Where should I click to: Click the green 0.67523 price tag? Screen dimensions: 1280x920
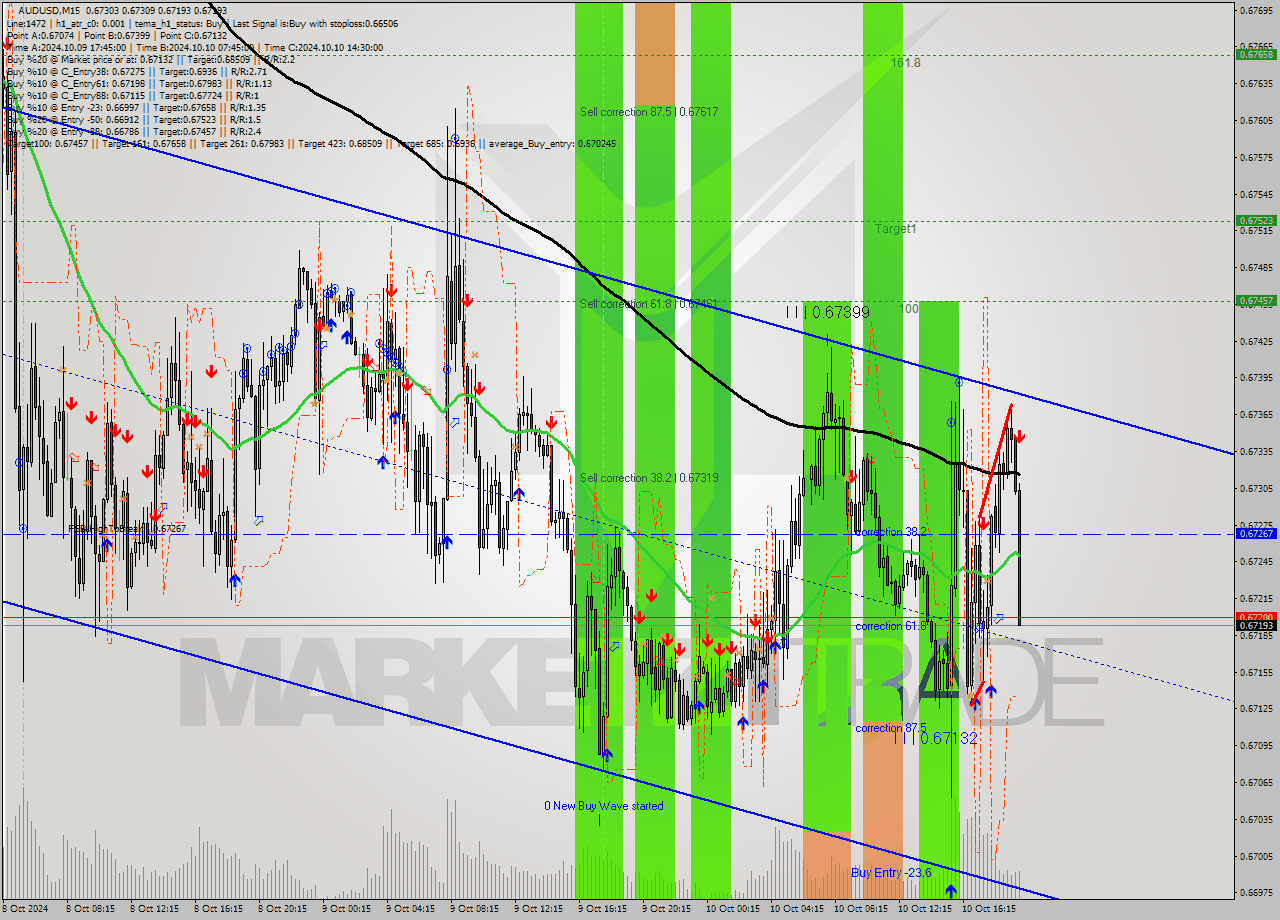coord(1255,220)
